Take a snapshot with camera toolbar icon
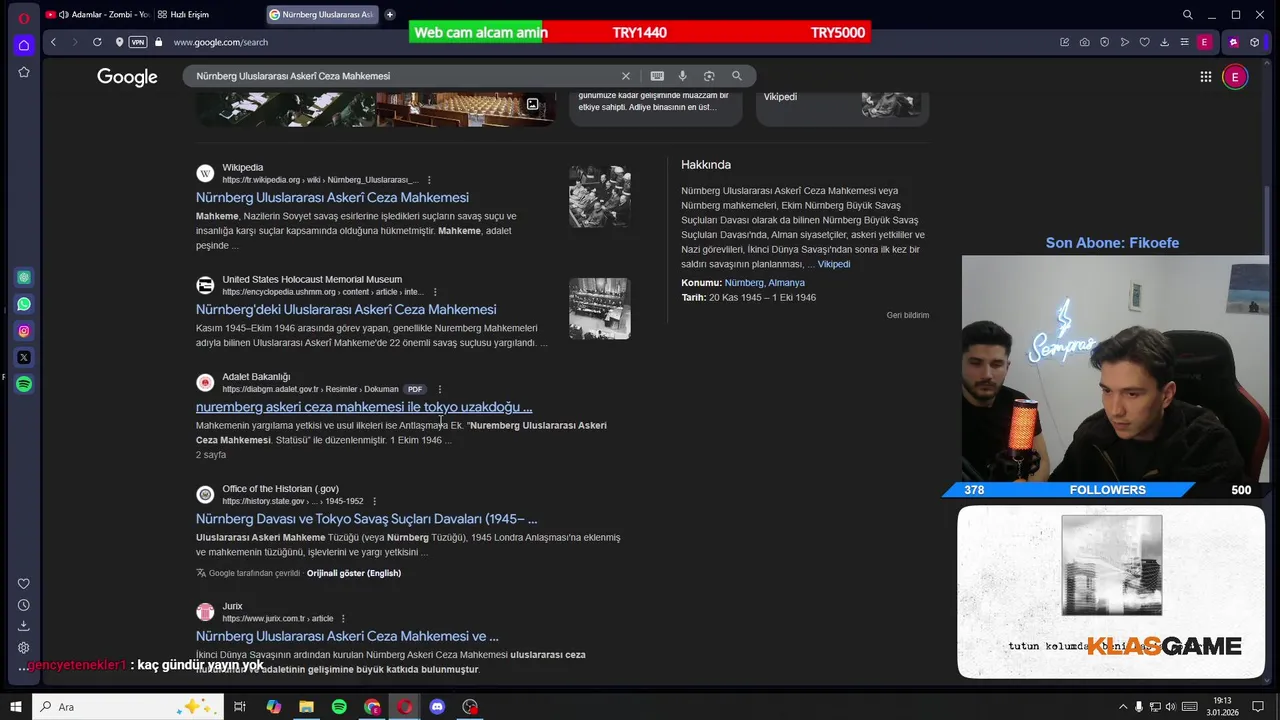Viewport: 1280px width, 720px height. pos(1085,42)
